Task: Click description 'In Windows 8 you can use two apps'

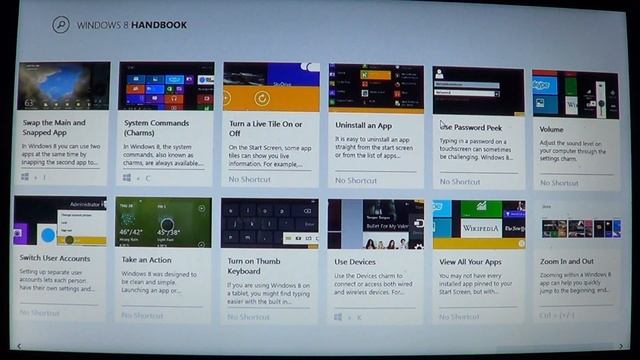Action: click(x=61, y=154)
